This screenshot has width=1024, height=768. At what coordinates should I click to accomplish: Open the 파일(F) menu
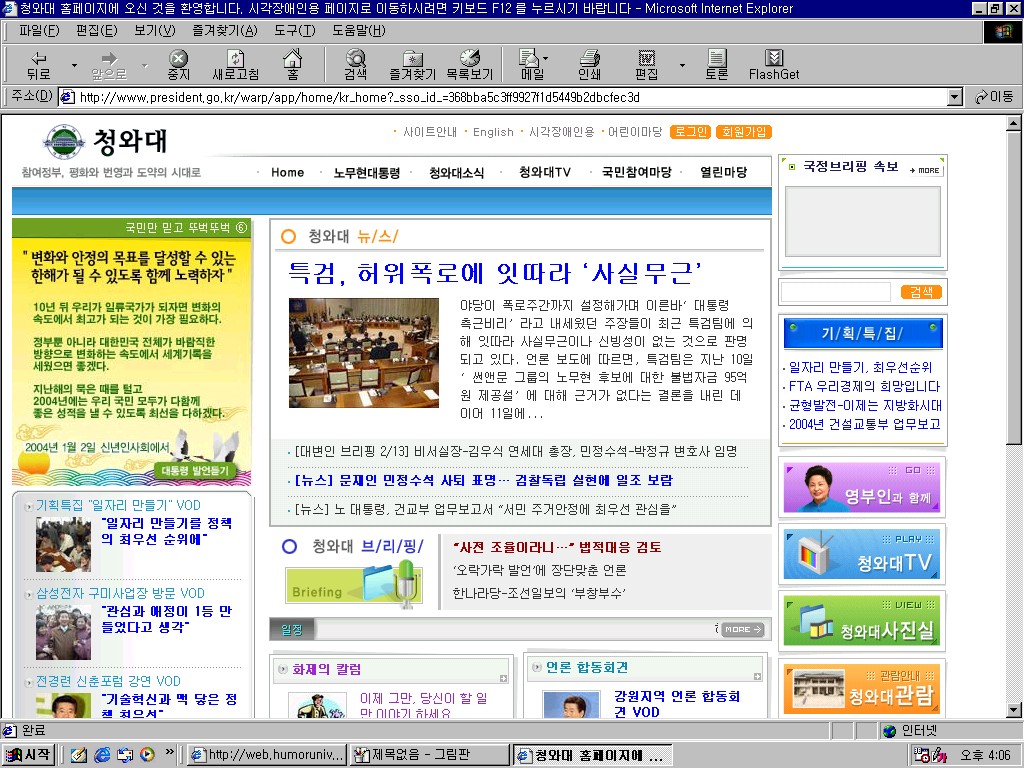tap(39, 31)
